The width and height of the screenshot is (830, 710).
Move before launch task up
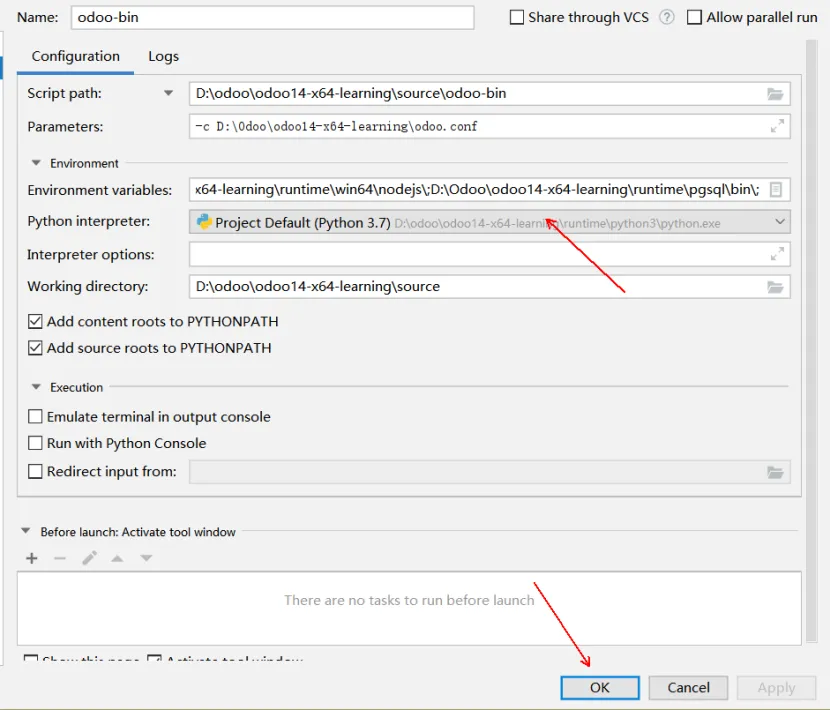tap(118, 558)
